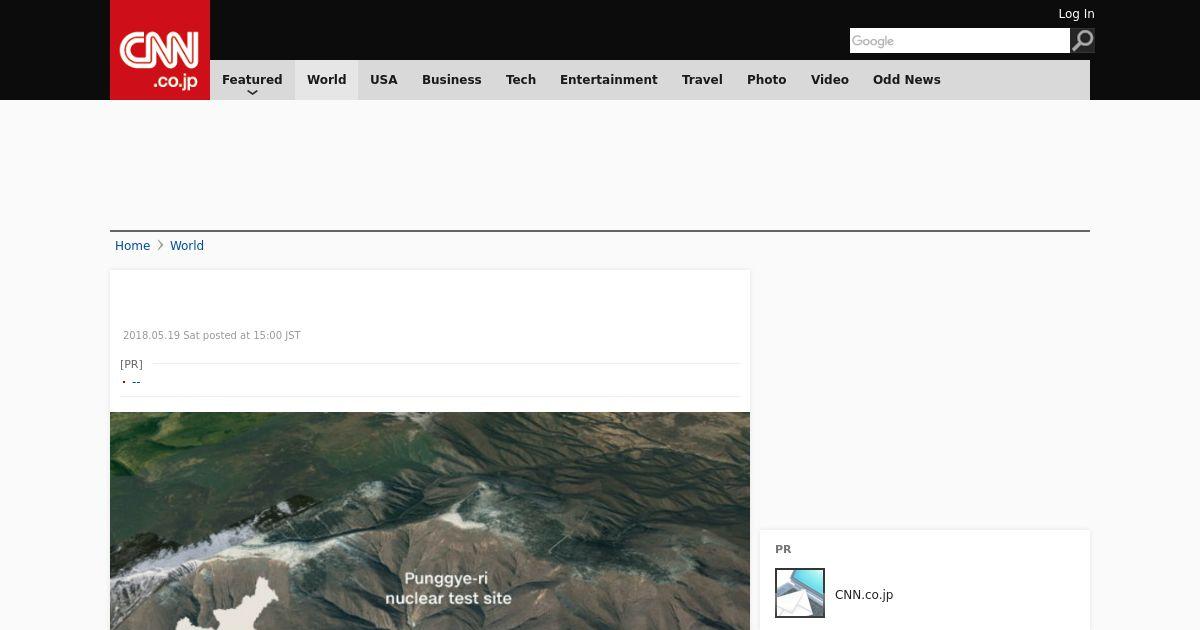
Task: Open the CNN.co.jp mail thumbnail icon
Action: (x=800, y=593)
